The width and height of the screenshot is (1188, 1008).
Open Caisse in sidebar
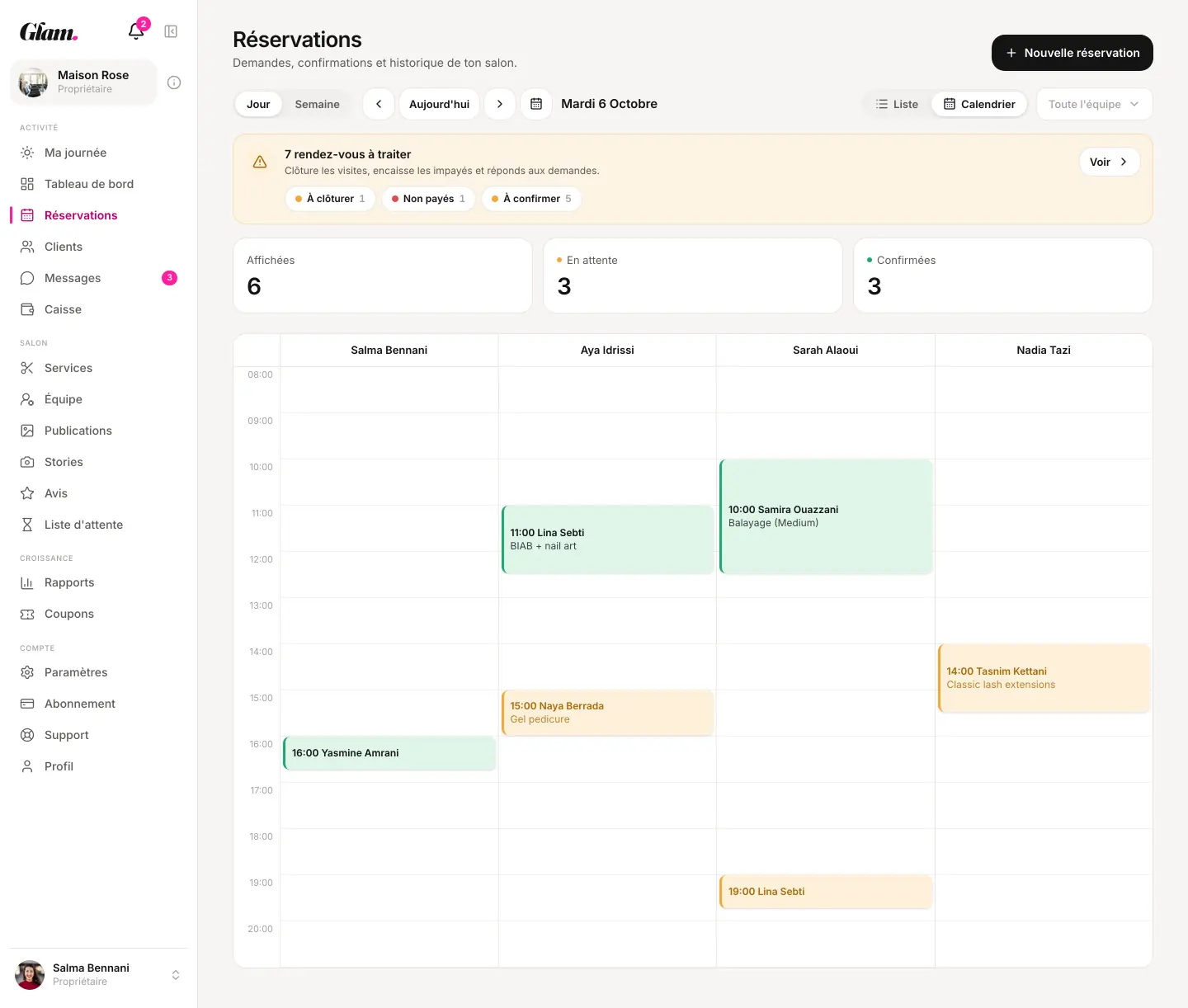pos(99,309)
